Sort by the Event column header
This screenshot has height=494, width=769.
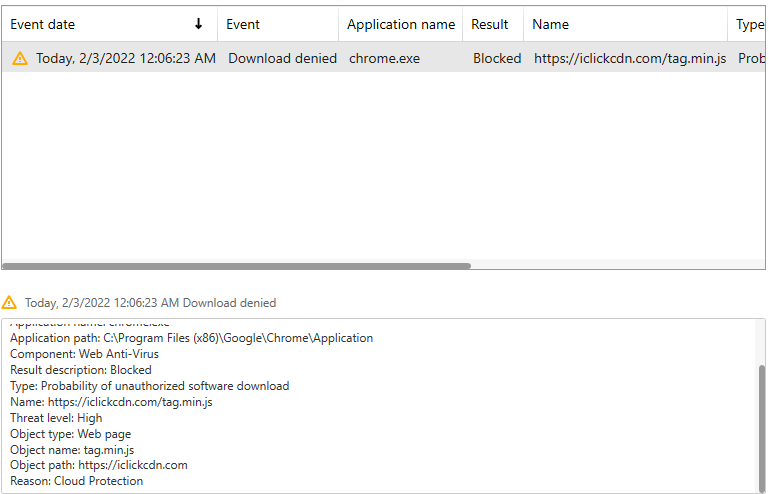click(243, 24)
